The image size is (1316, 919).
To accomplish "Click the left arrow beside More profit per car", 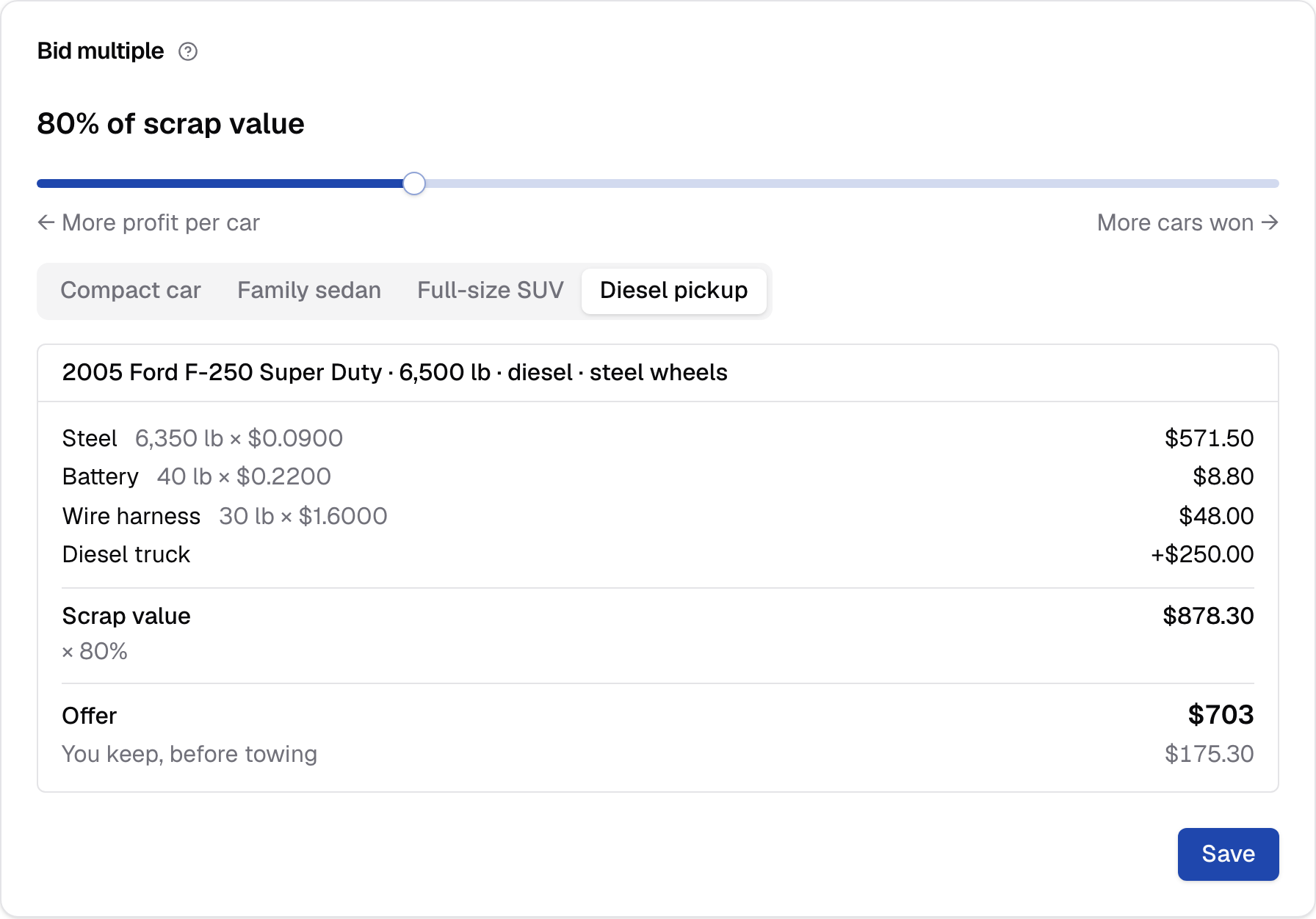I will (x=46, y=222).
